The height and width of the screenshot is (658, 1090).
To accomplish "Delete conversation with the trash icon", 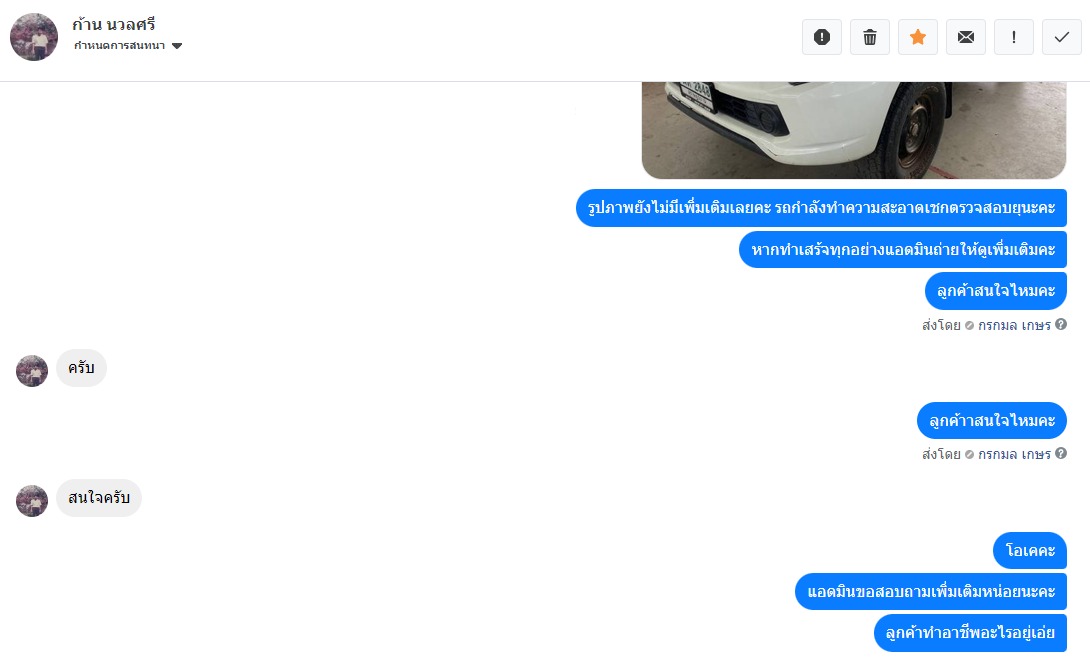I will click(870, 37).
